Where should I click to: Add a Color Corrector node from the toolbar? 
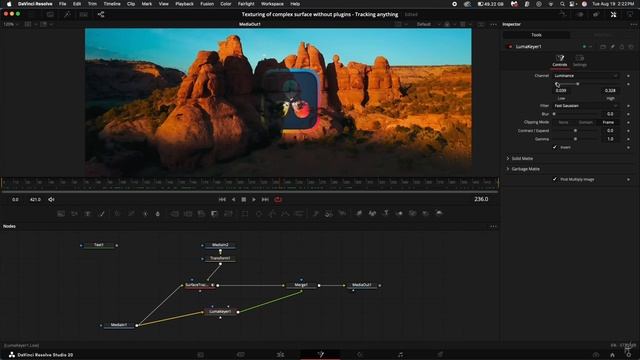(x=118, y=213)
